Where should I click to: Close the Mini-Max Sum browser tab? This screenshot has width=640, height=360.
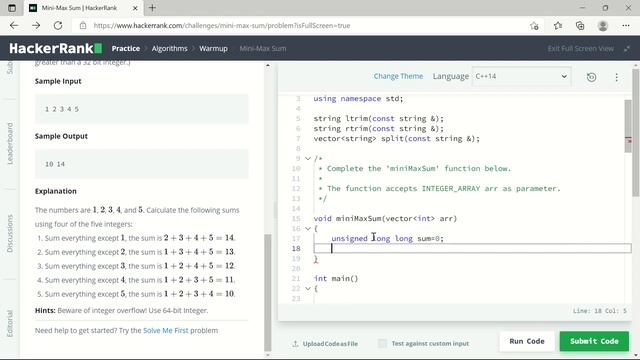[x=135, y=8]
